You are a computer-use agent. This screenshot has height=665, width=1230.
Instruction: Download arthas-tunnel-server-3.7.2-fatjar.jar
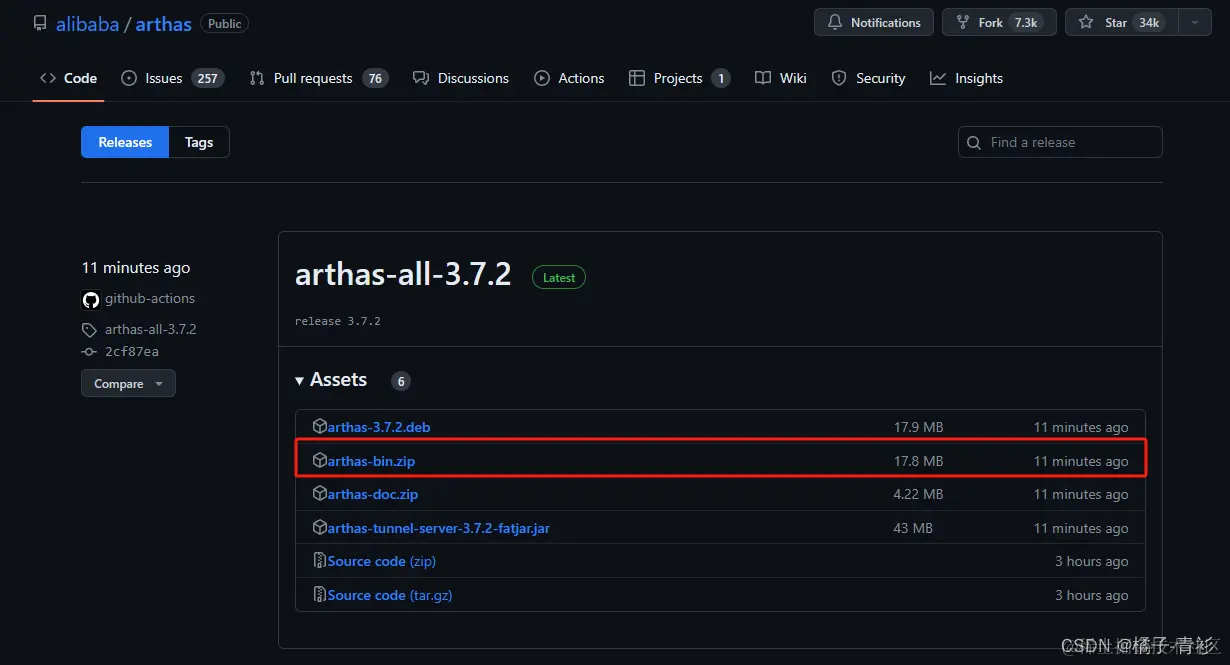[x=439, y=528]
